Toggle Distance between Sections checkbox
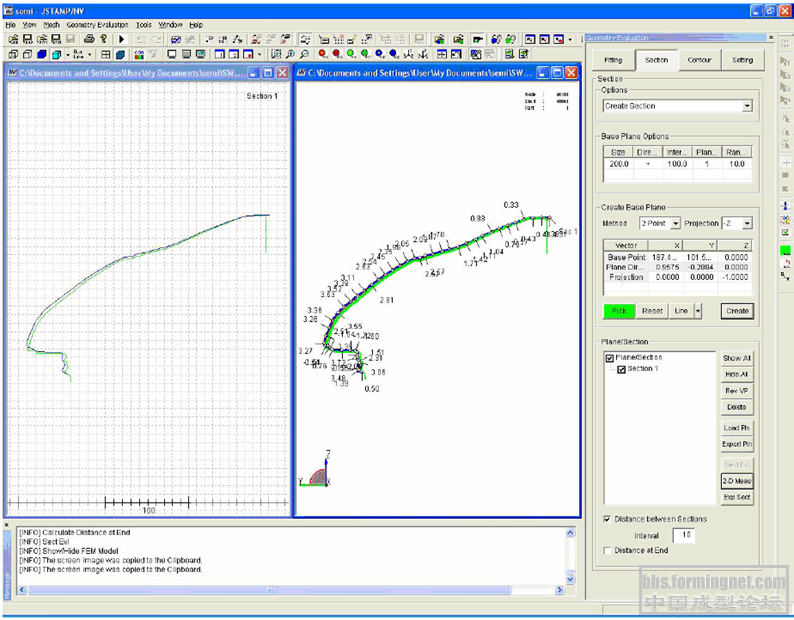The width and height of the screenshot is (794, 620). click(x=607, y=519)
